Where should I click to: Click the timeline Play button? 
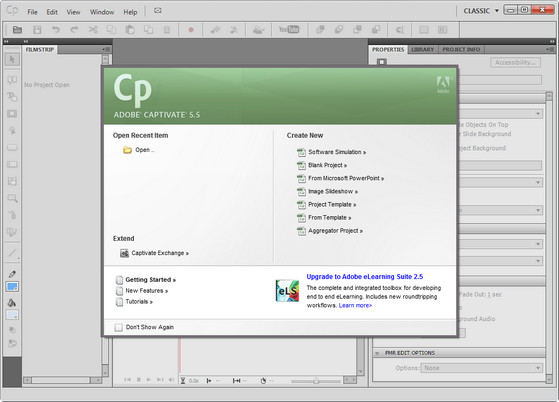(x=149, y=380)
